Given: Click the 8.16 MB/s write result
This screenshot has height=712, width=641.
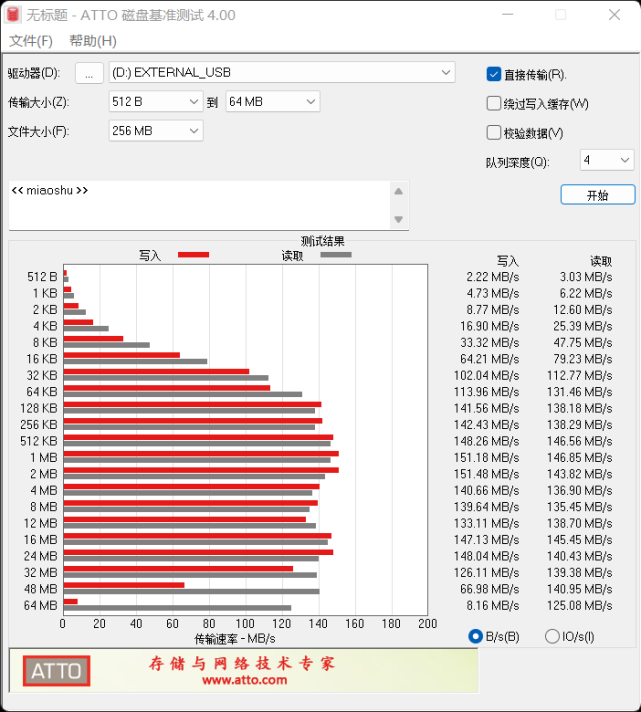Looking at the screenshot, I should (493, 606).
